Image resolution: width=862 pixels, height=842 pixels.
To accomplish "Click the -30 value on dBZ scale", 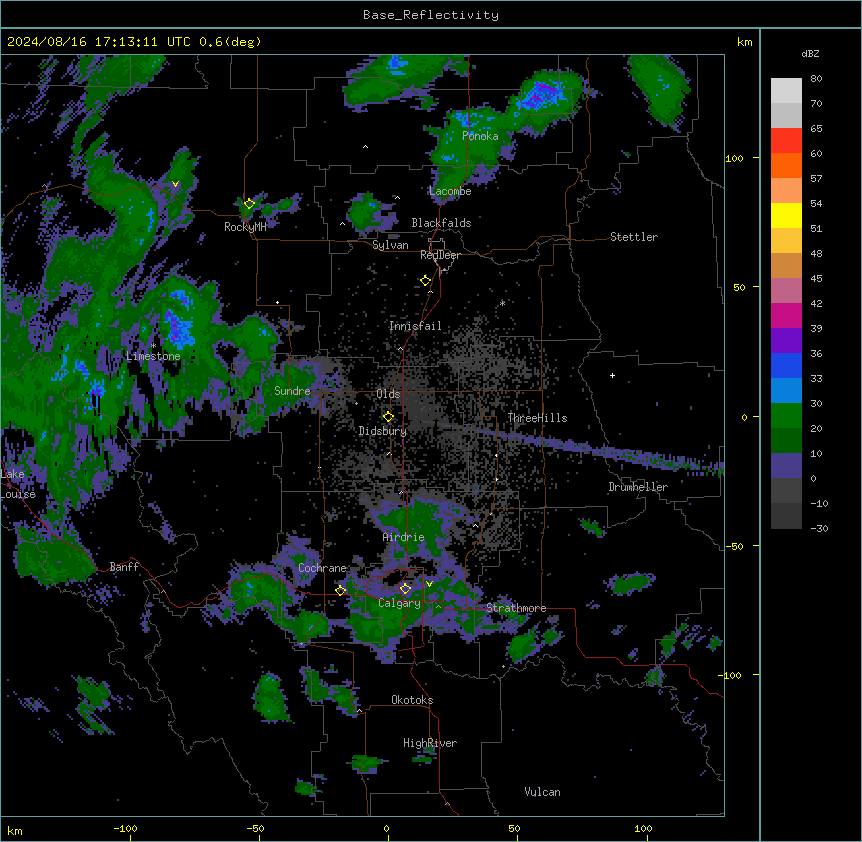I will tap(819, 528).
